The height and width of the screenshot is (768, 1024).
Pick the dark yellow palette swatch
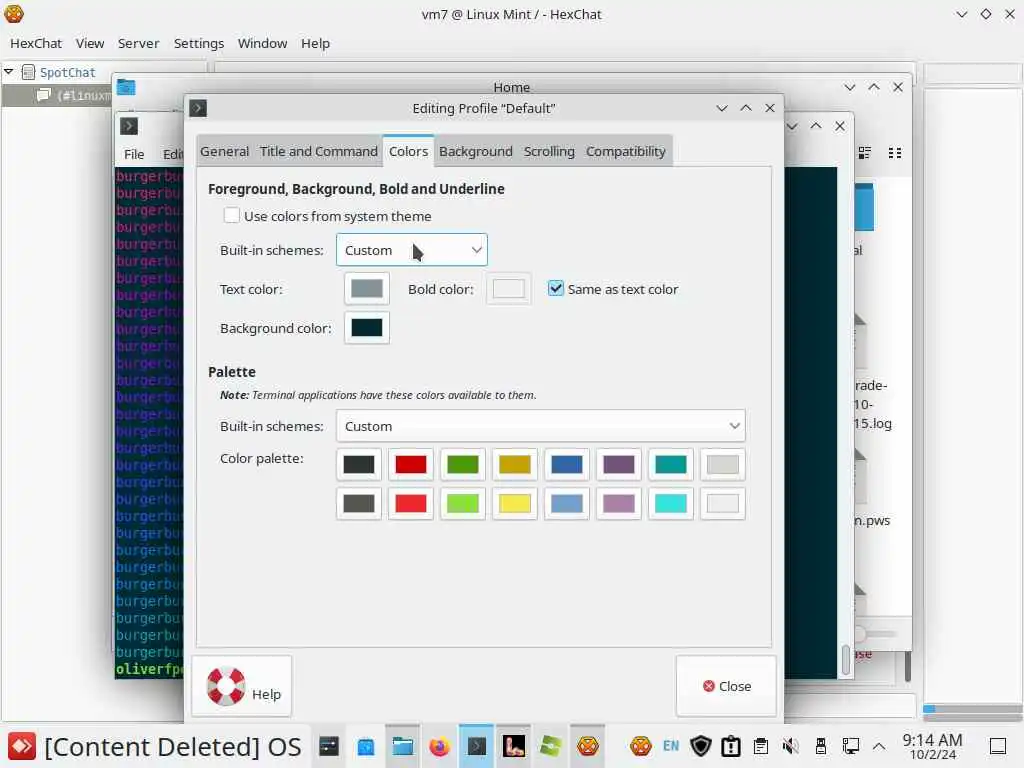coord(515,464)
